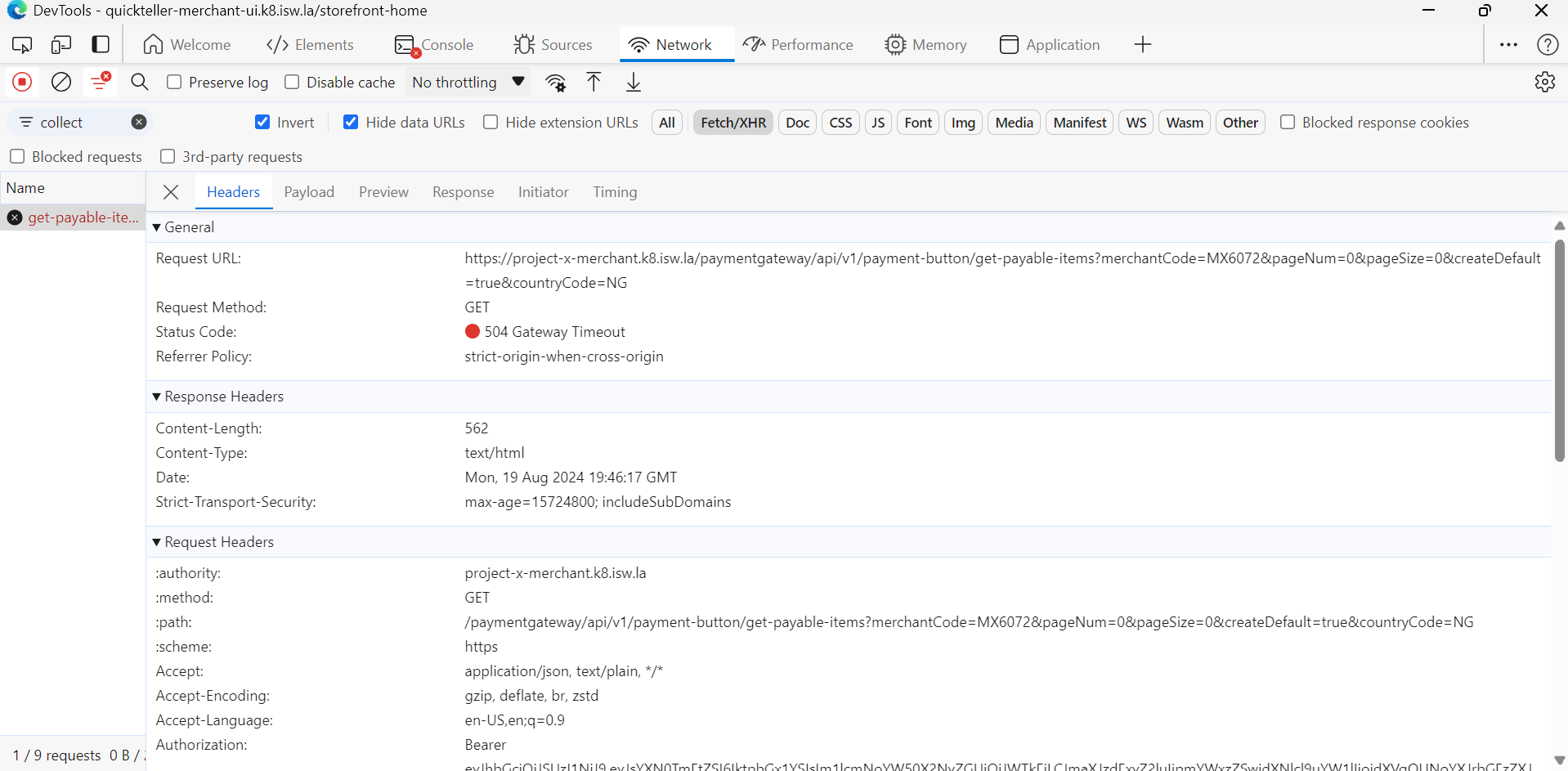This screenshot has height=771, width=1568.
Task: Clear the network log
Action: [61, 82]
